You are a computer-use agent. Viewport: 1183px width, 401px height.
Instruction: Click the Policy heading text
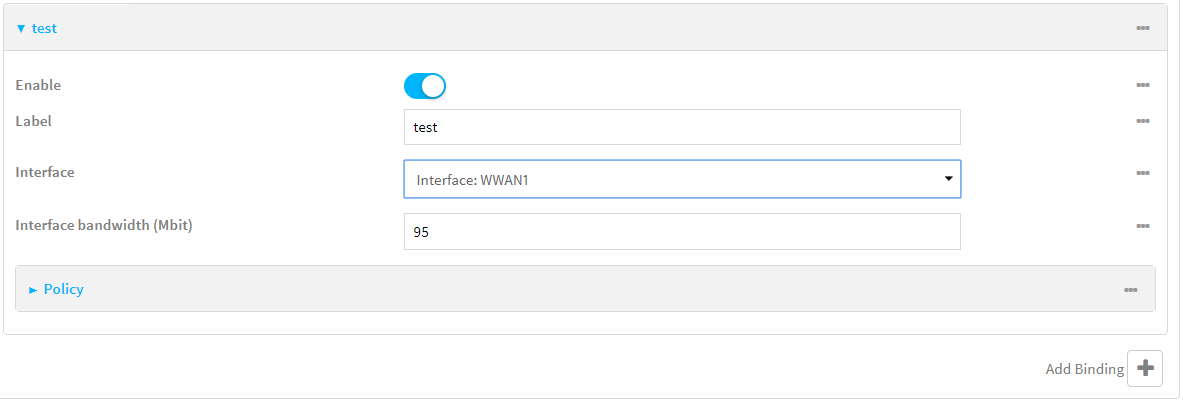[64, 289]
